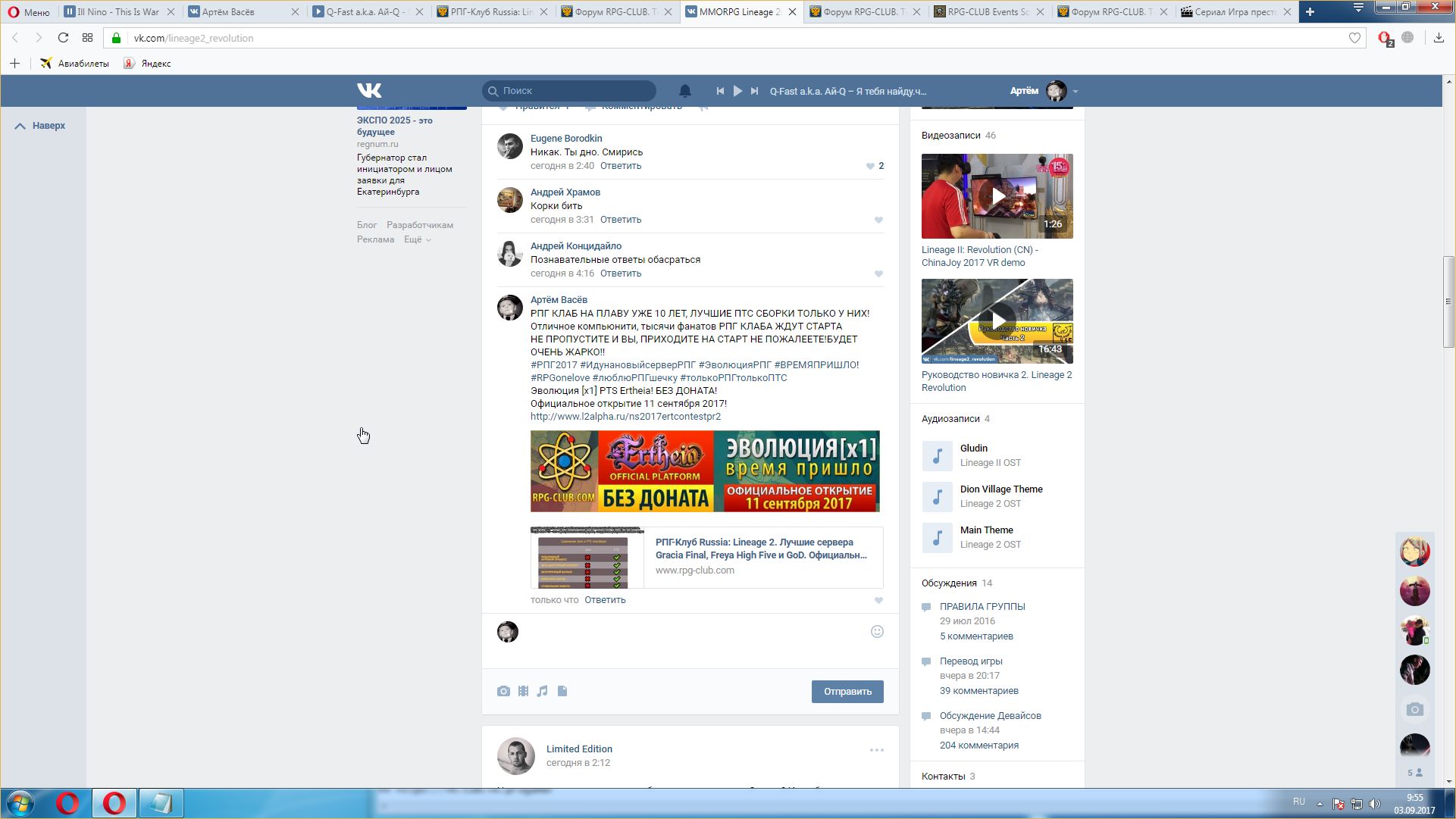Image resolution: width=1456 pixels, height=819 pixels.
Task: Bookmark page with the heart icon
Action: 1354,38
